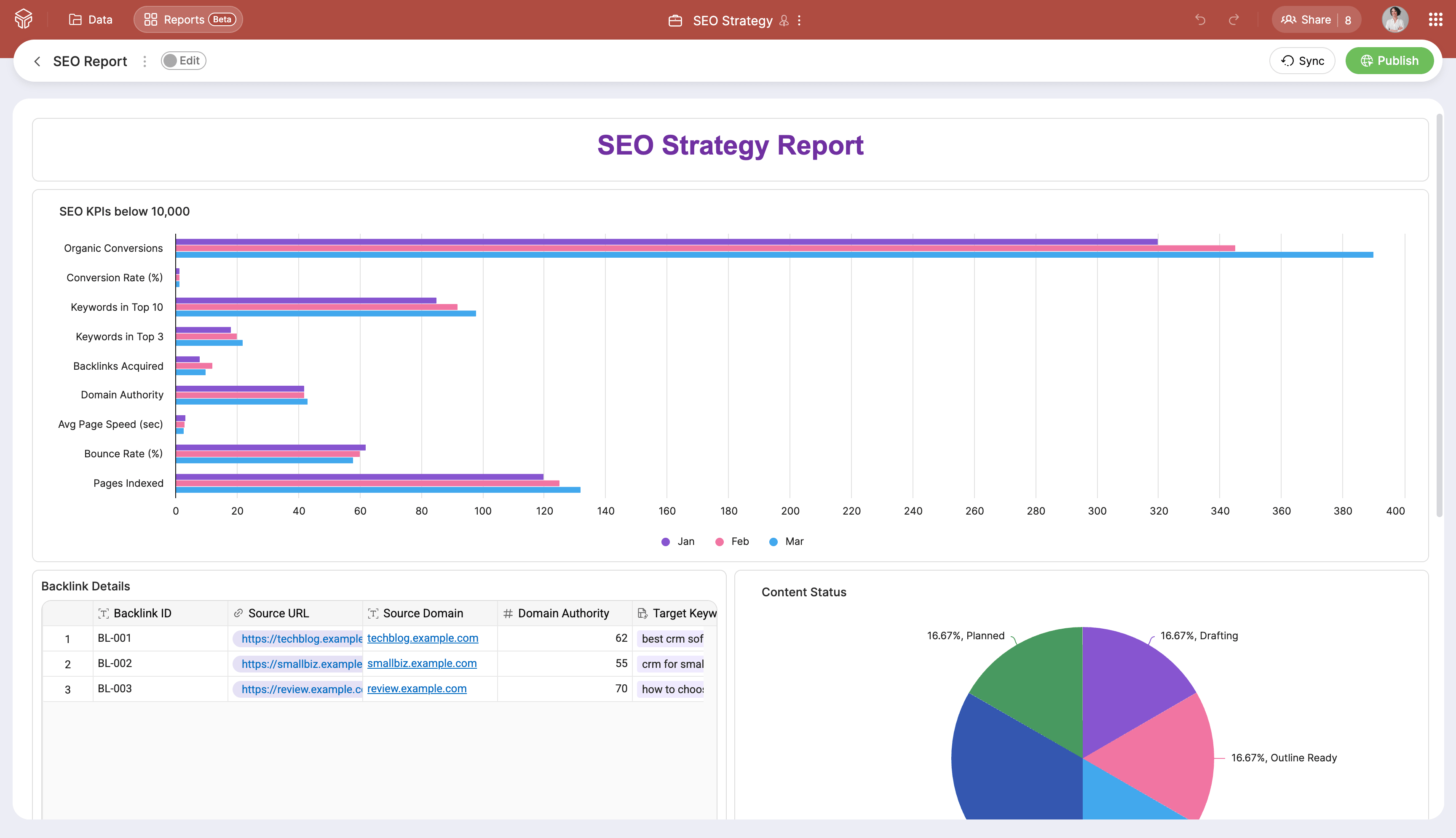Click the Domain Authority column header
This screenshot has width=1456, height=838.
[564, 614]
